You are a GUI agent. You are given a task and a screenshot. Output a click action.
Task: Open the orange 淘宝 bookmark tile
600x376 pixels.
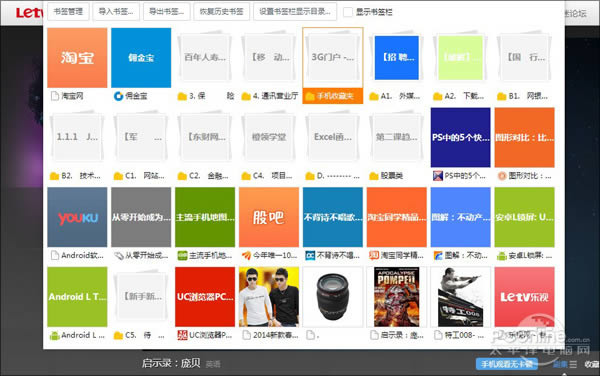pyautogui.click(x=77, y=58)
